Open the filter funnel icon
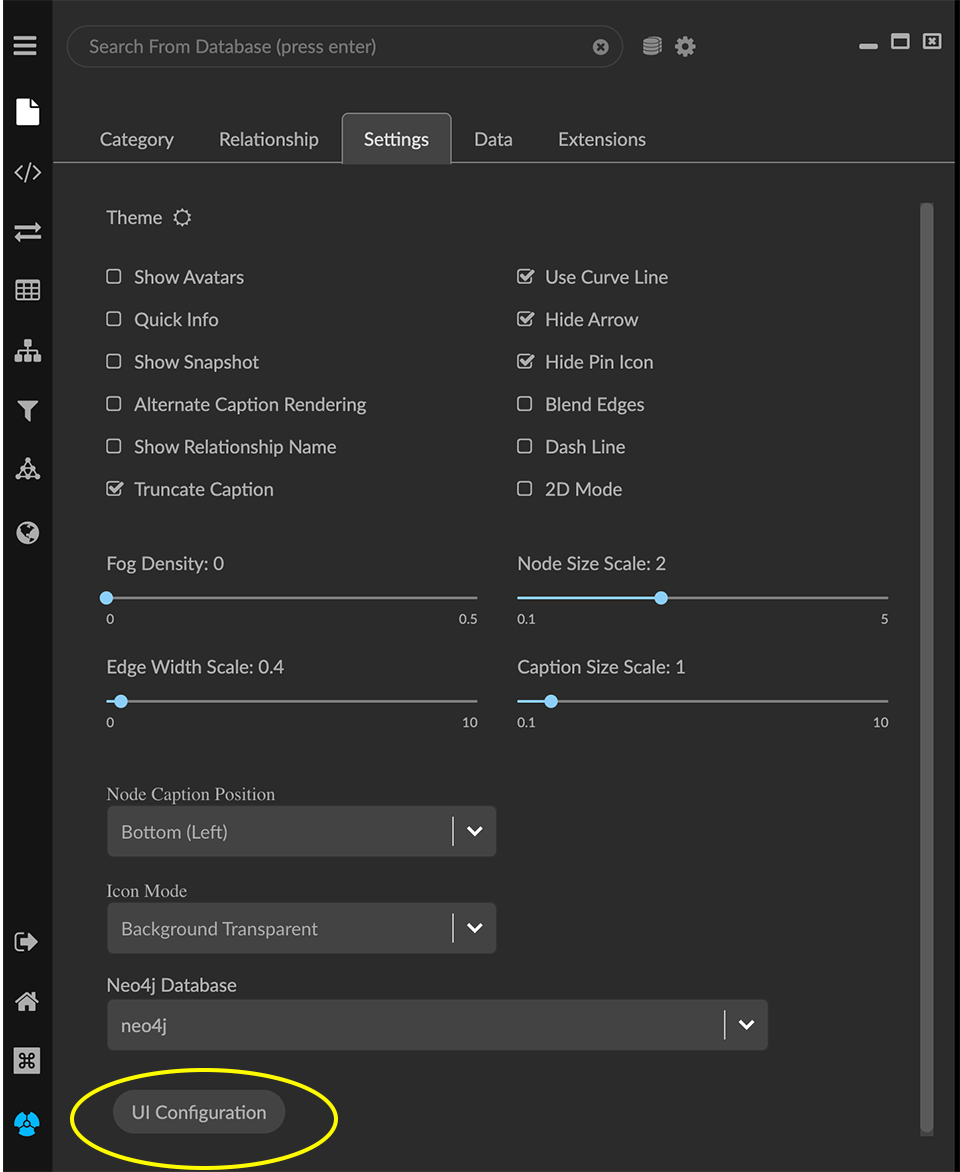Screen dimensions: 960x1172 coord(27,411)
